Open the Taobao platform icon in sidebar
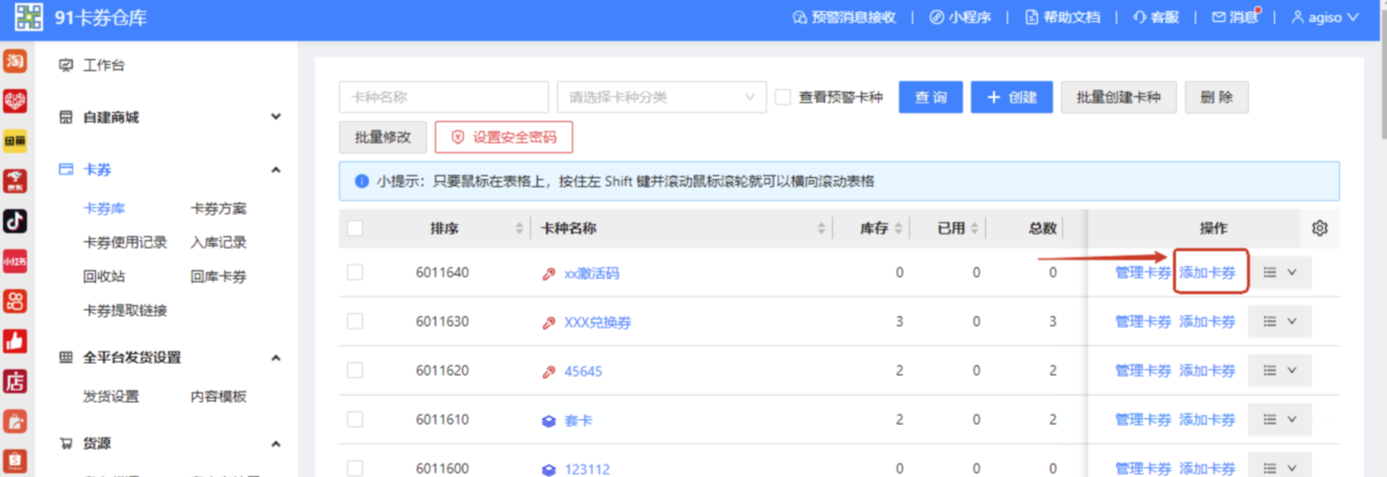Screen dimensions: 1387x477 (15, 62)
